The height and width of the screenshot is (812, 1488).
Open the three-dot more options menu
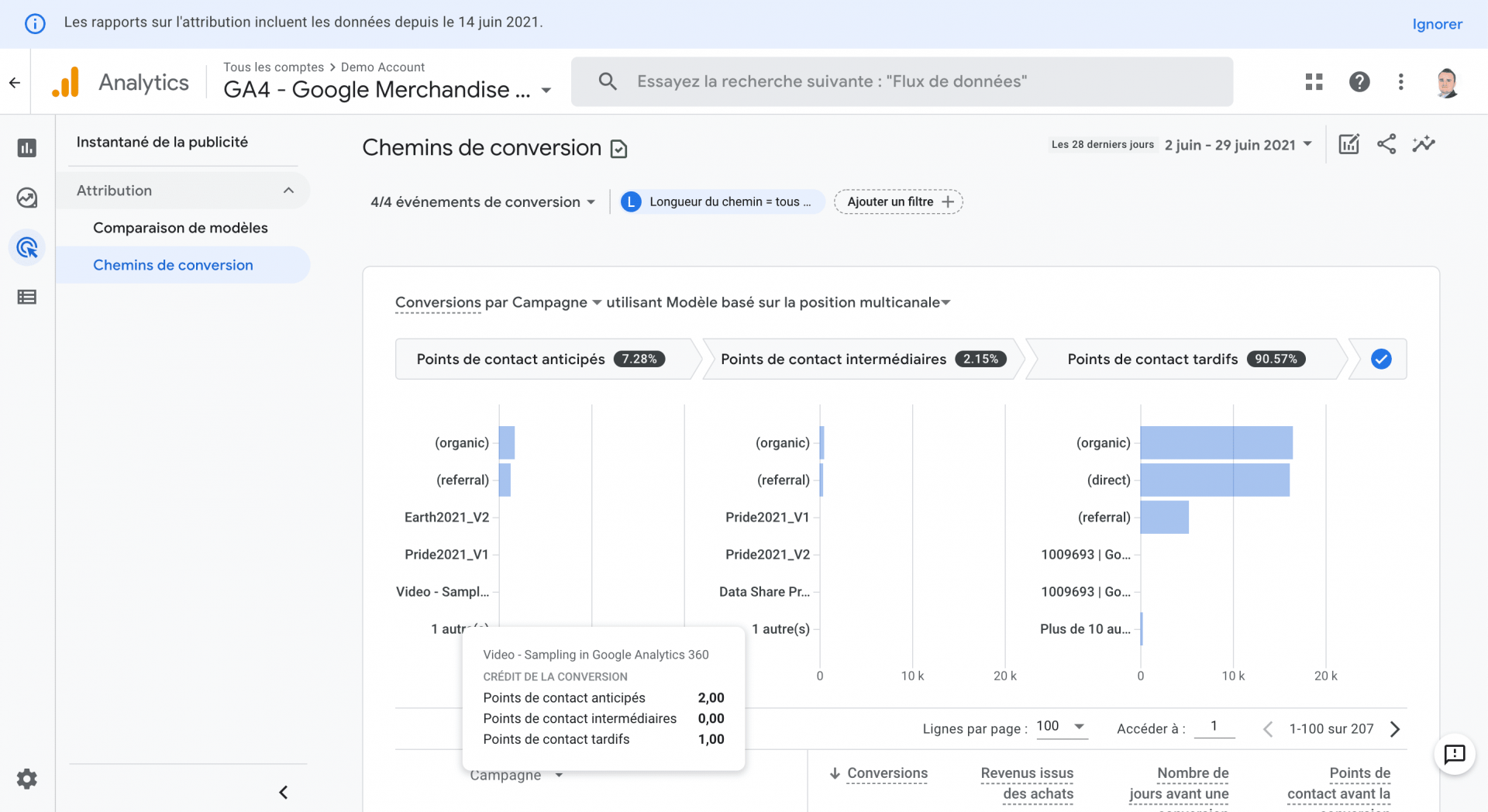(x=1400, y=81)
